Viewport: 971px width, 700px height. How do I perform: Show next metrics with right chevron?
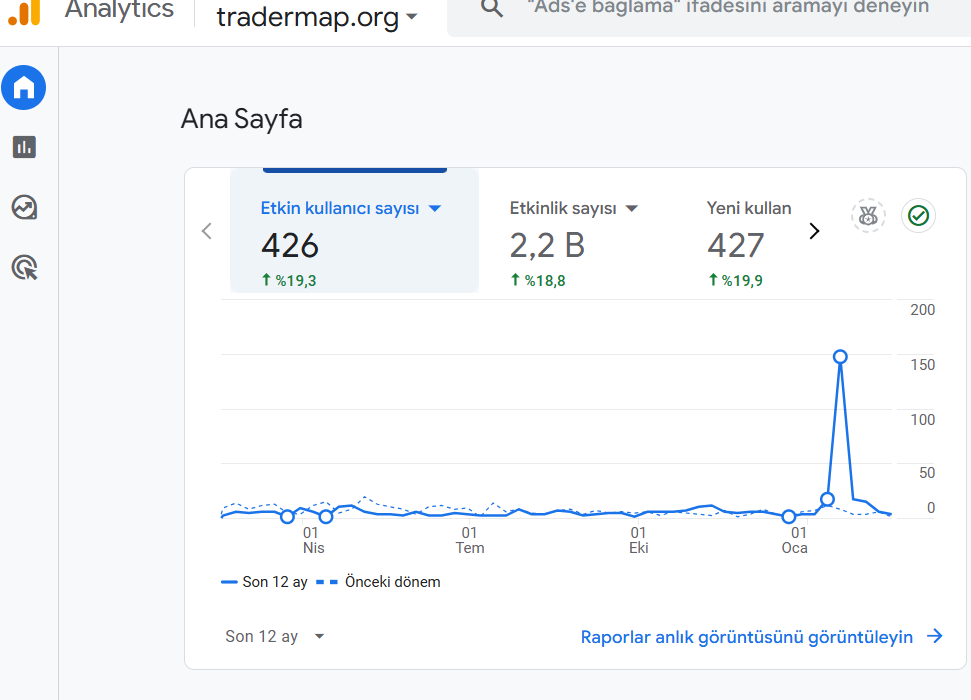(x=814, y=231)
